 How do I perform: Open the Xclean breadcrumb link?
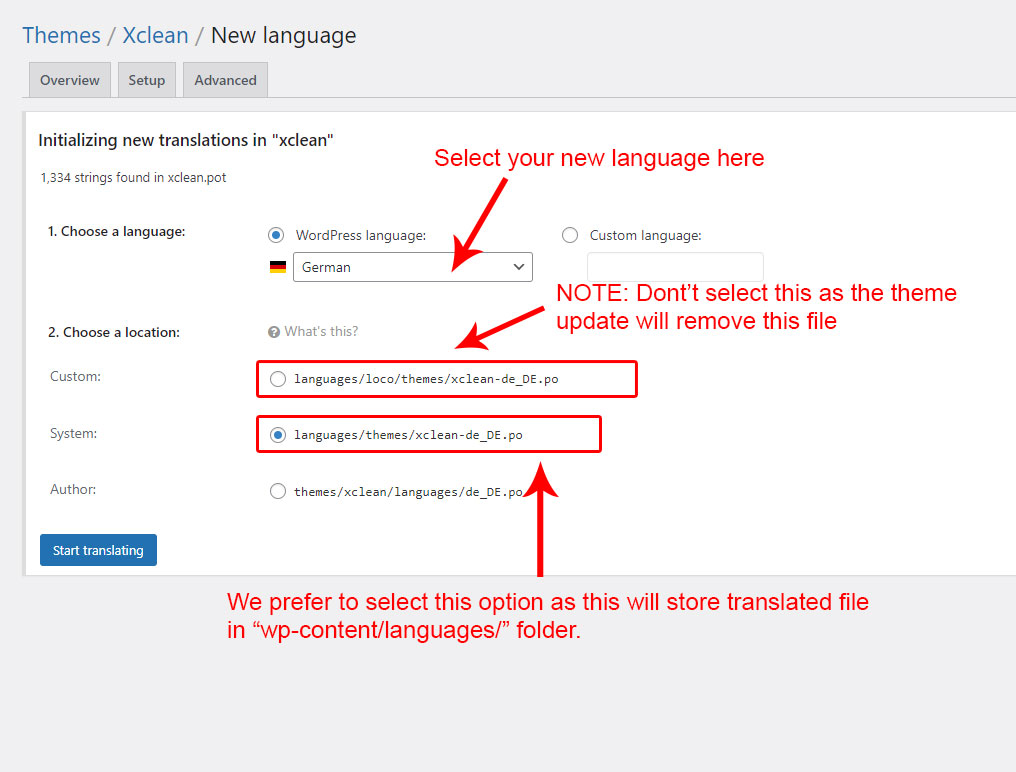click(x=155, y=35)
